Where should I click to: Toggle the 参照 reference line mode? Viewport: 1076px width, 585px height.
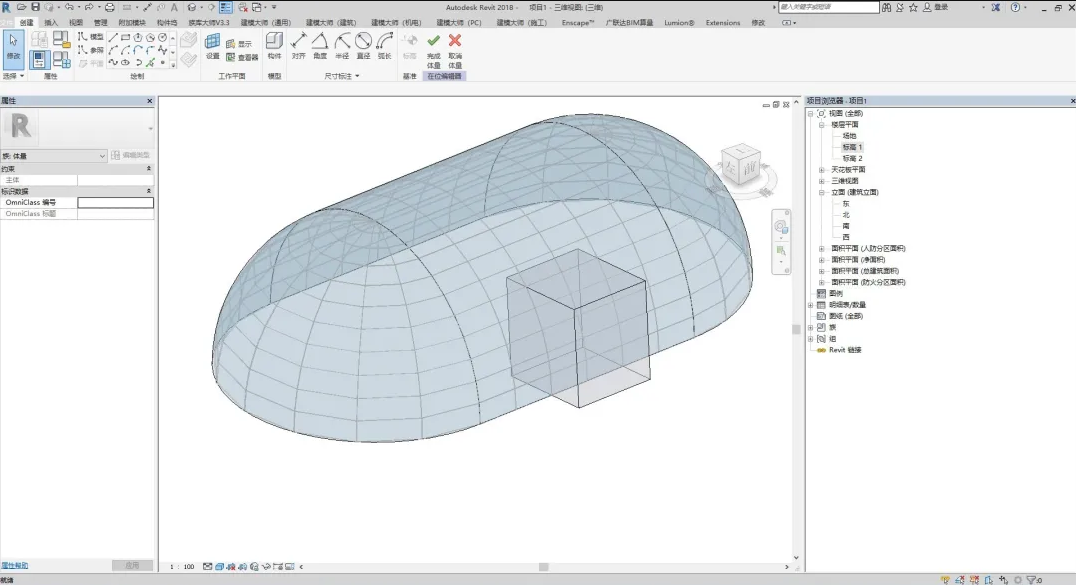click(91, 50)
